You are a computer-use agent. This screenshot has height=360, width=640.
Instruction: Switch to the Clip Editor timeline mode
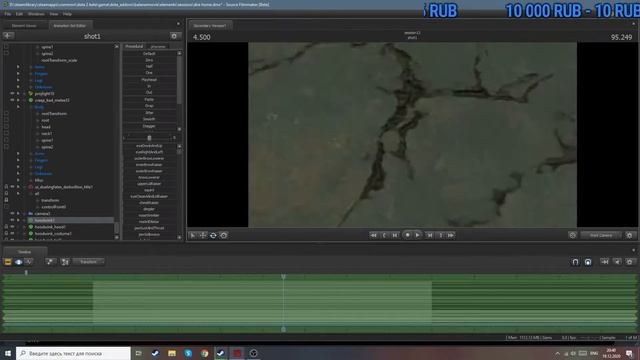pos(8,262)
